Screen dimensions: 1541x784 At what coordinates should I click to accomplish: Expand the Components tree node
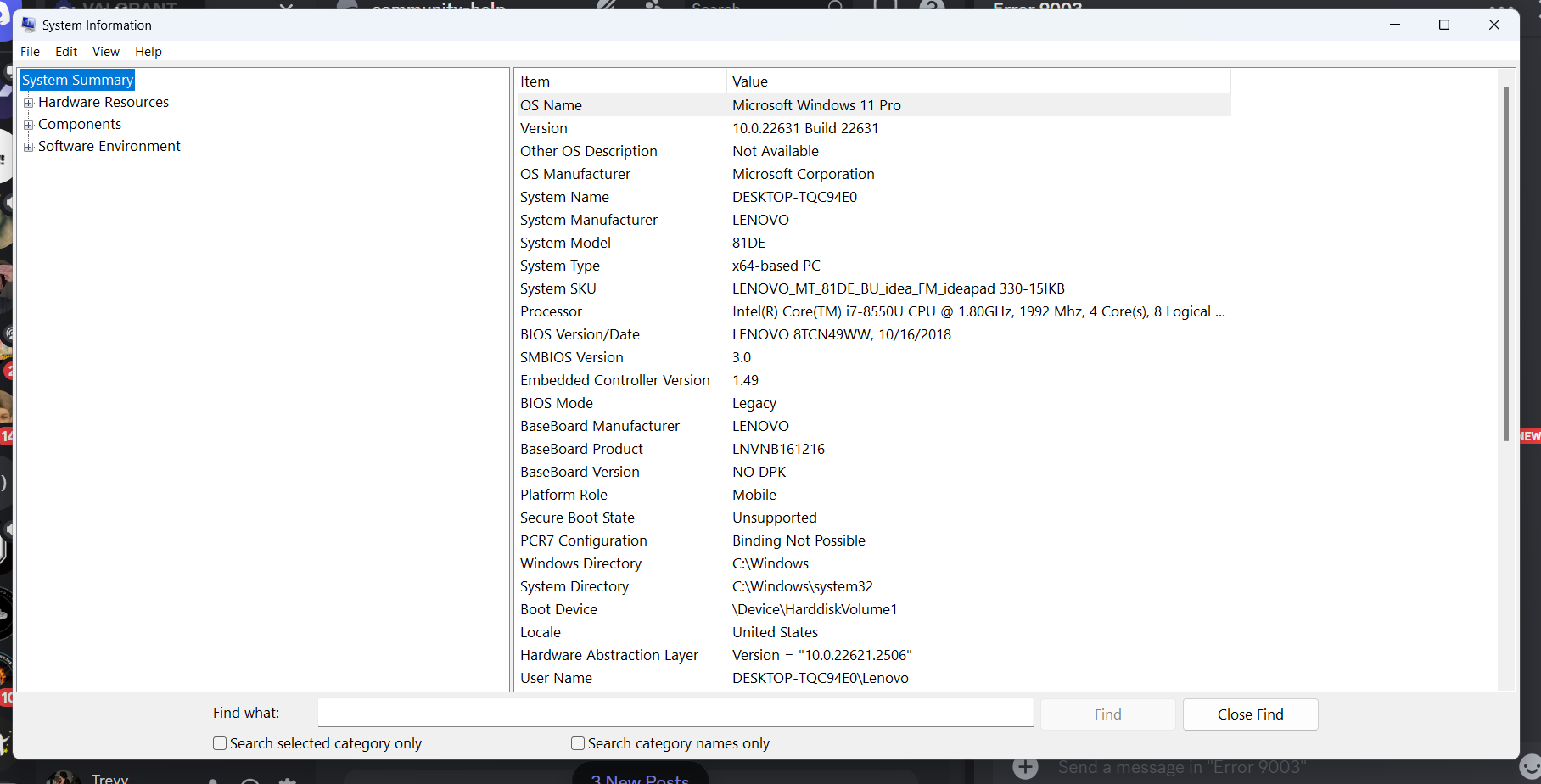(x=29, y=125)
